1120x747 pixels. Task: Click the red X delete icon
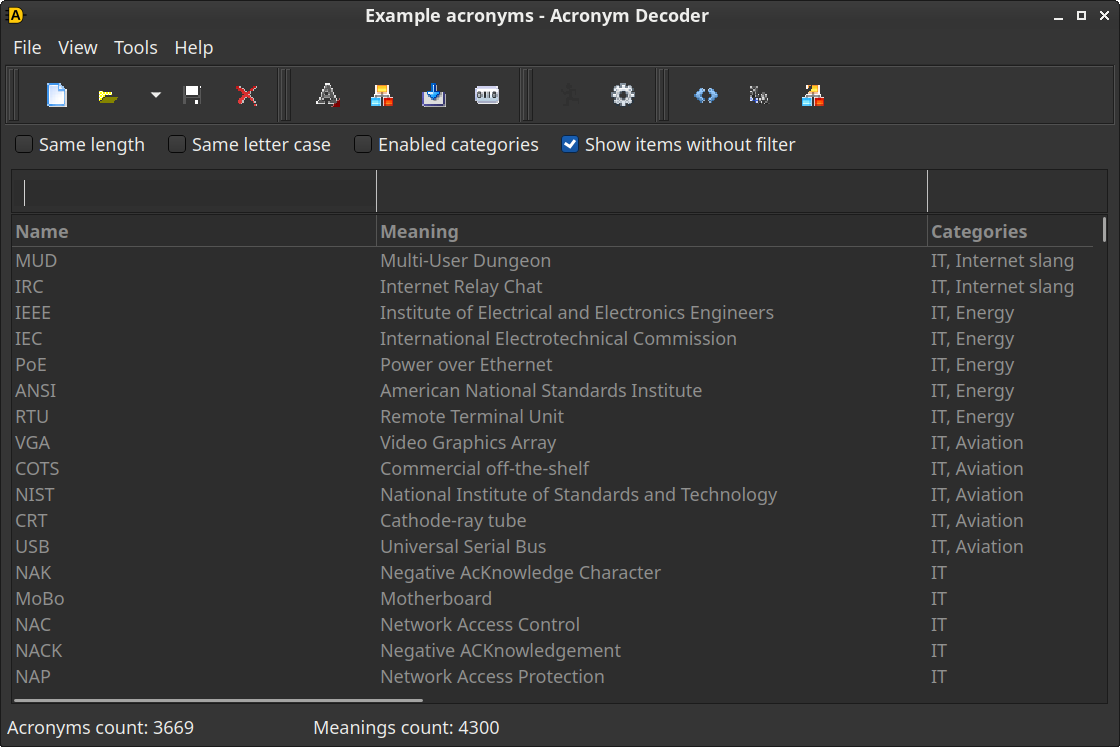(249, 95)
